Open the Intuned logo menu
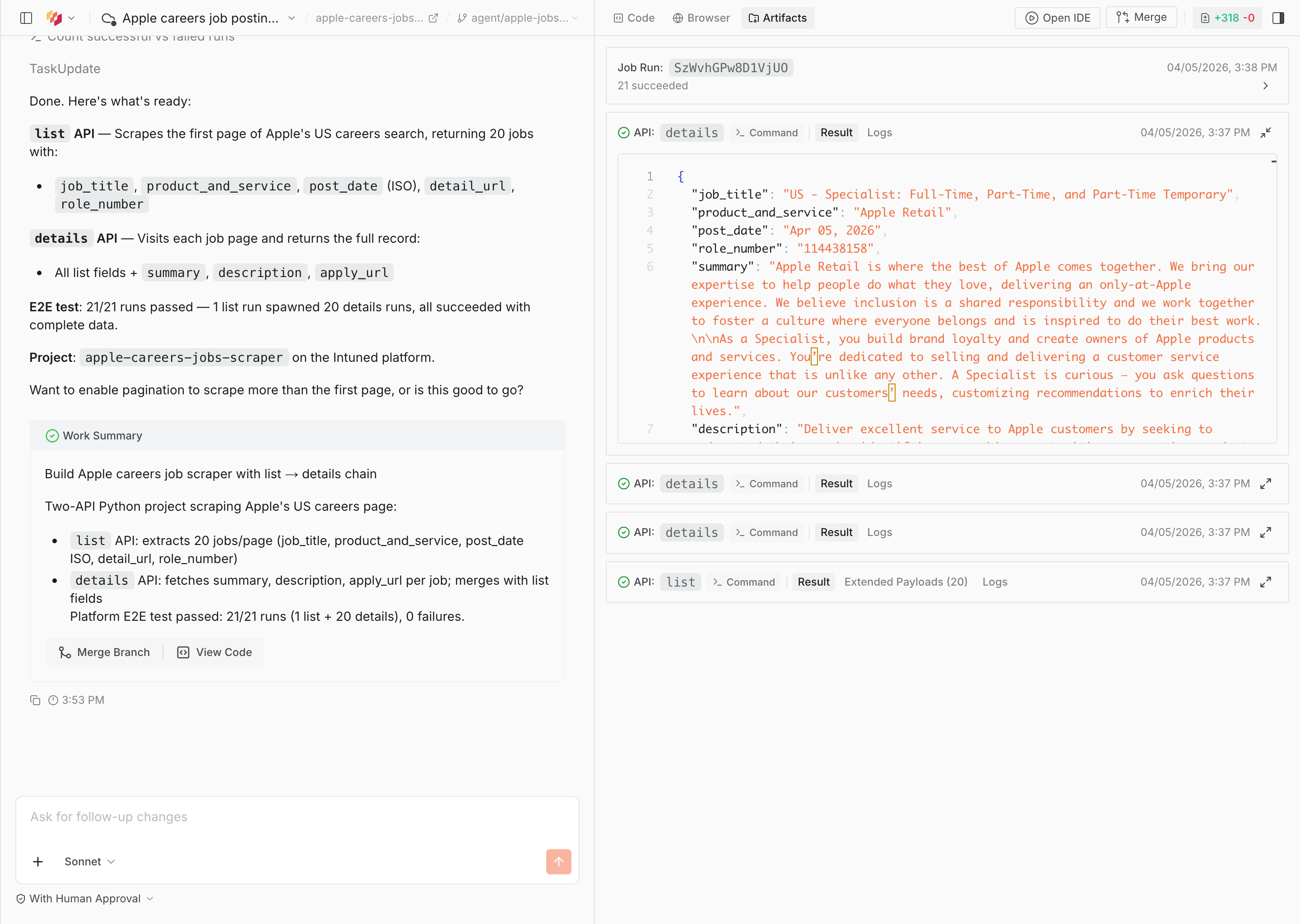 [60, 18]
